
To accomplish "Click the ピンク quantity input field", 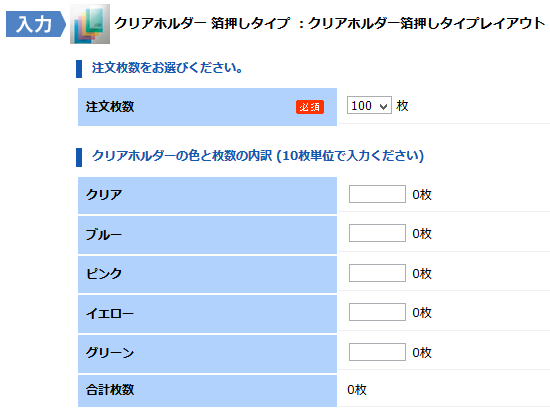I will [377, 273].
